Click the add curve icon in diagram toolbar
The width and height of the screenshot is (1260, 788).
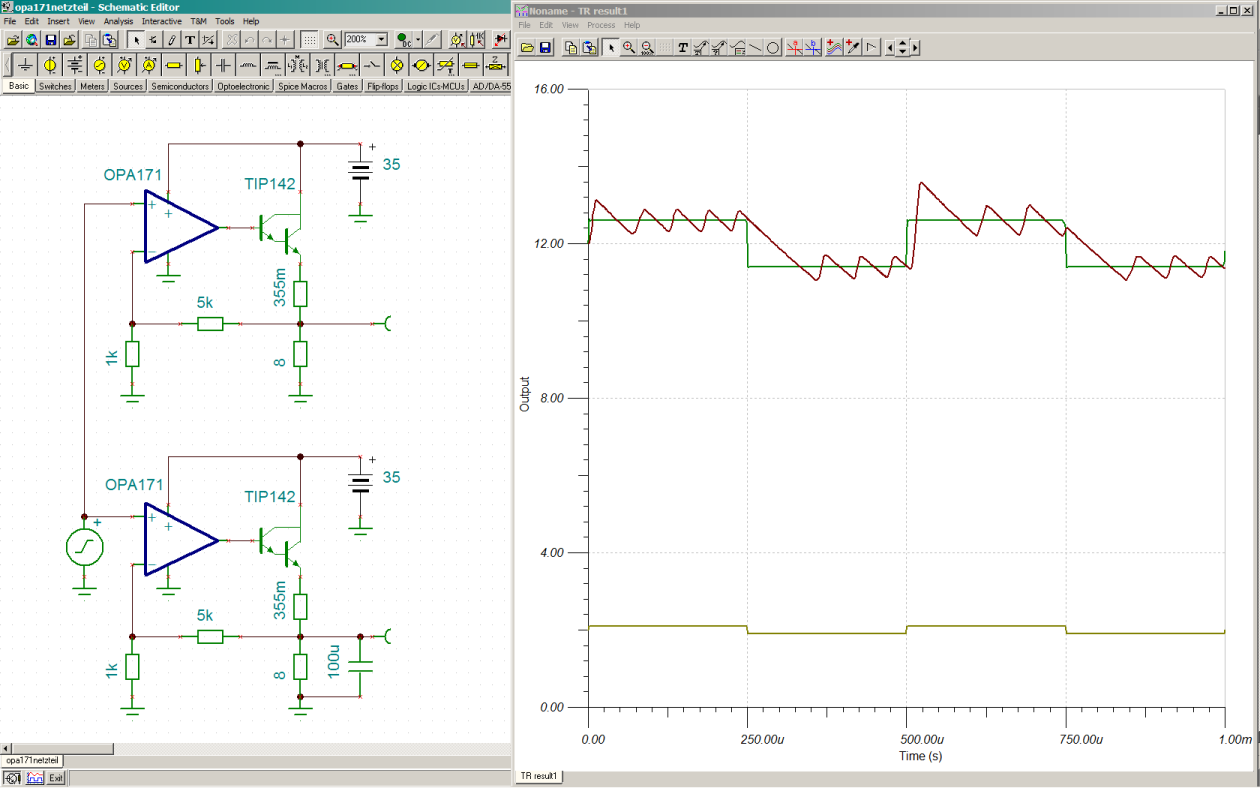click(834, 47)
